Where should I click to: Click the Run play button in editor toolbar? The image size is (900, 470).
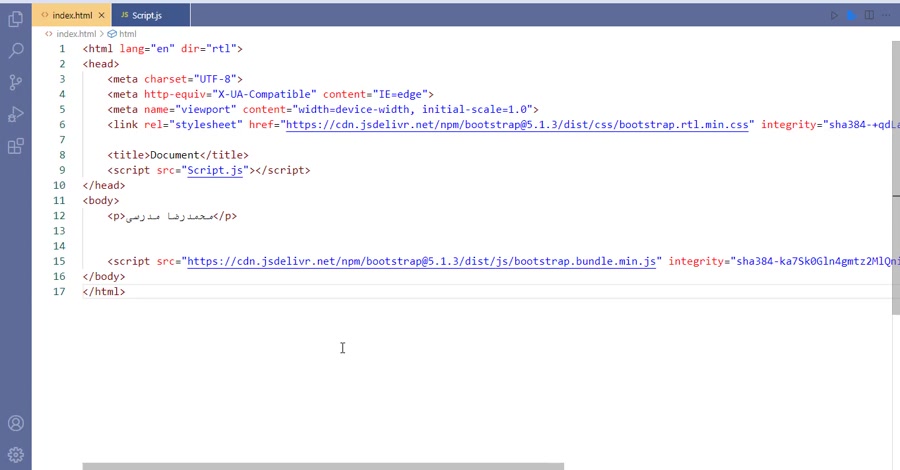coord(834,15)
